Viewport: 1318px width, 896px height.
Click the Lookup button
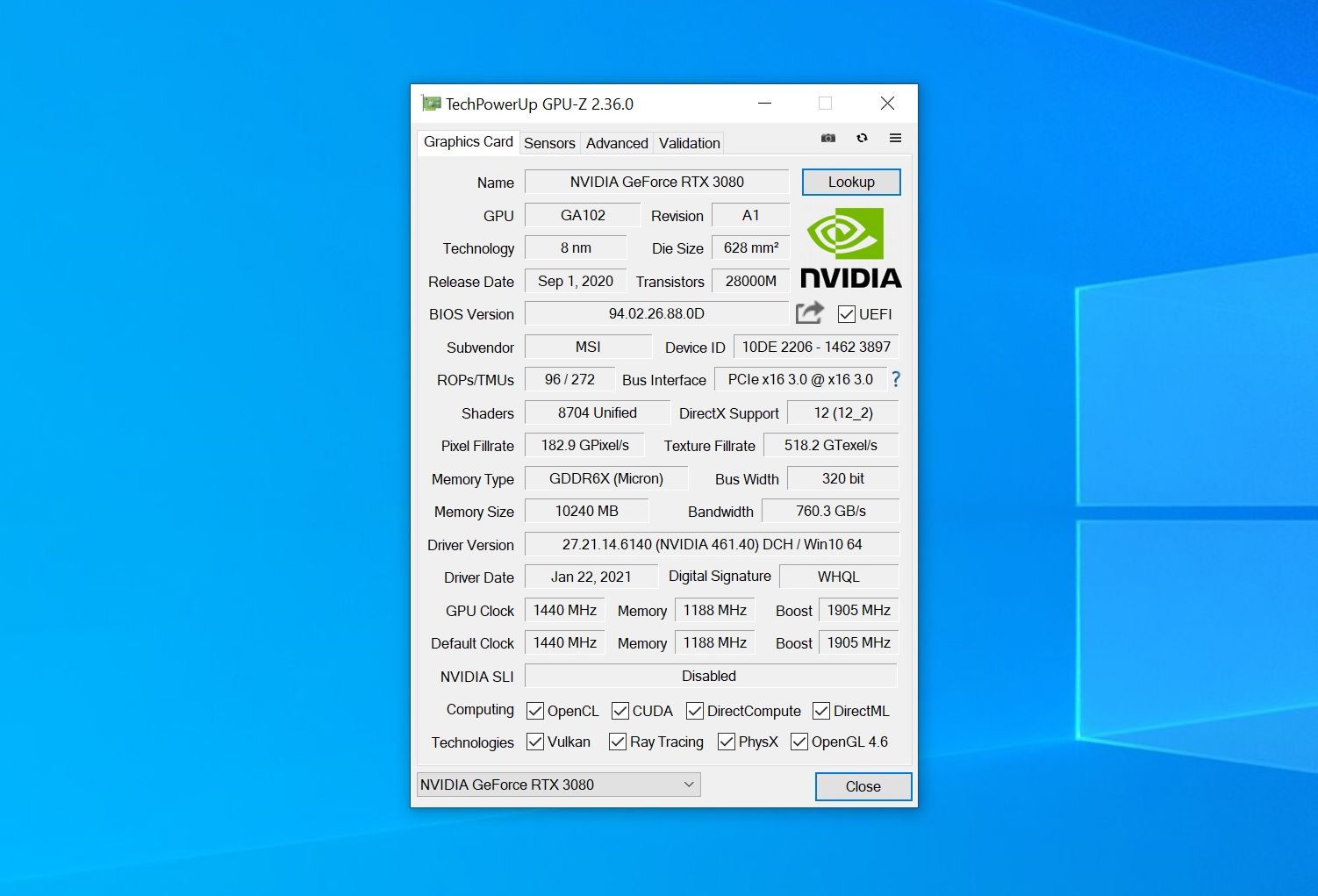851,182
